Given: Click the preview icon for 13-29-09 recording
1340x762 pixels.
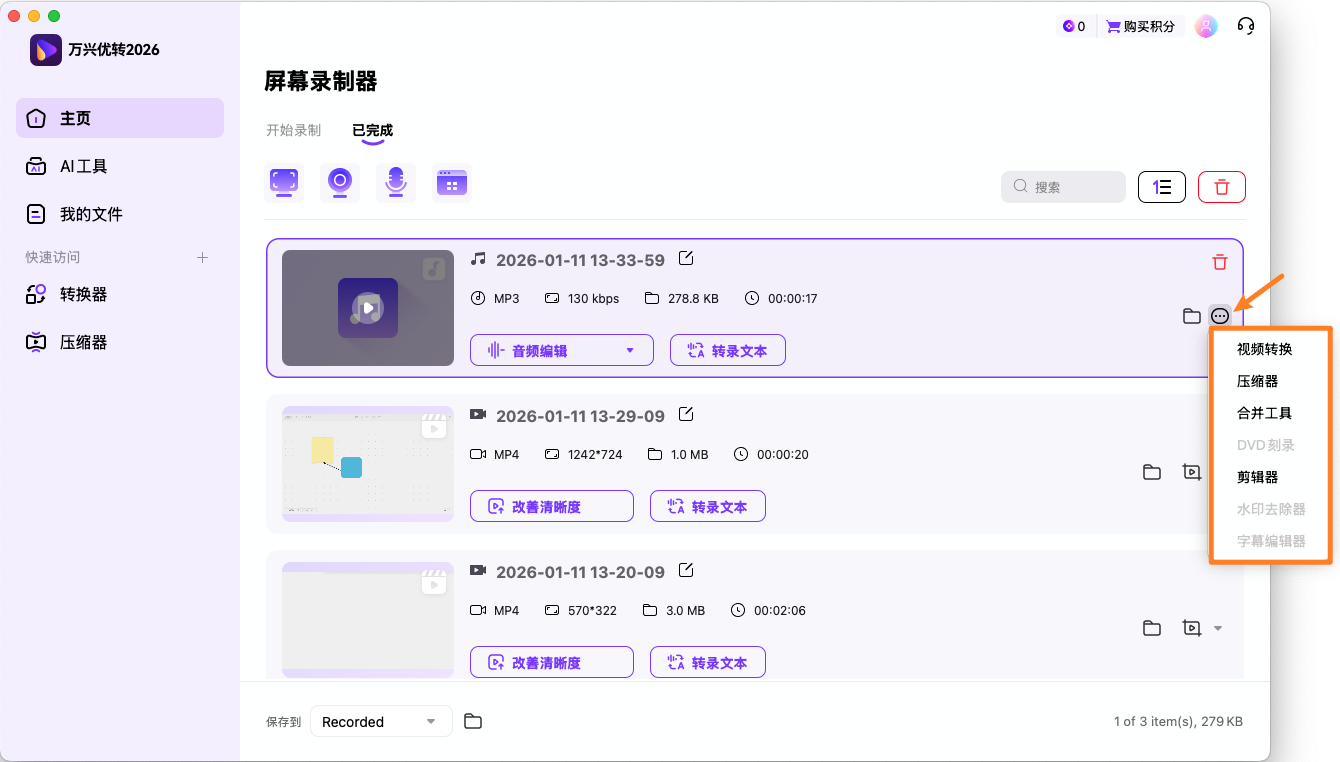Looking at the screenshot, I should coord(1192,472).
